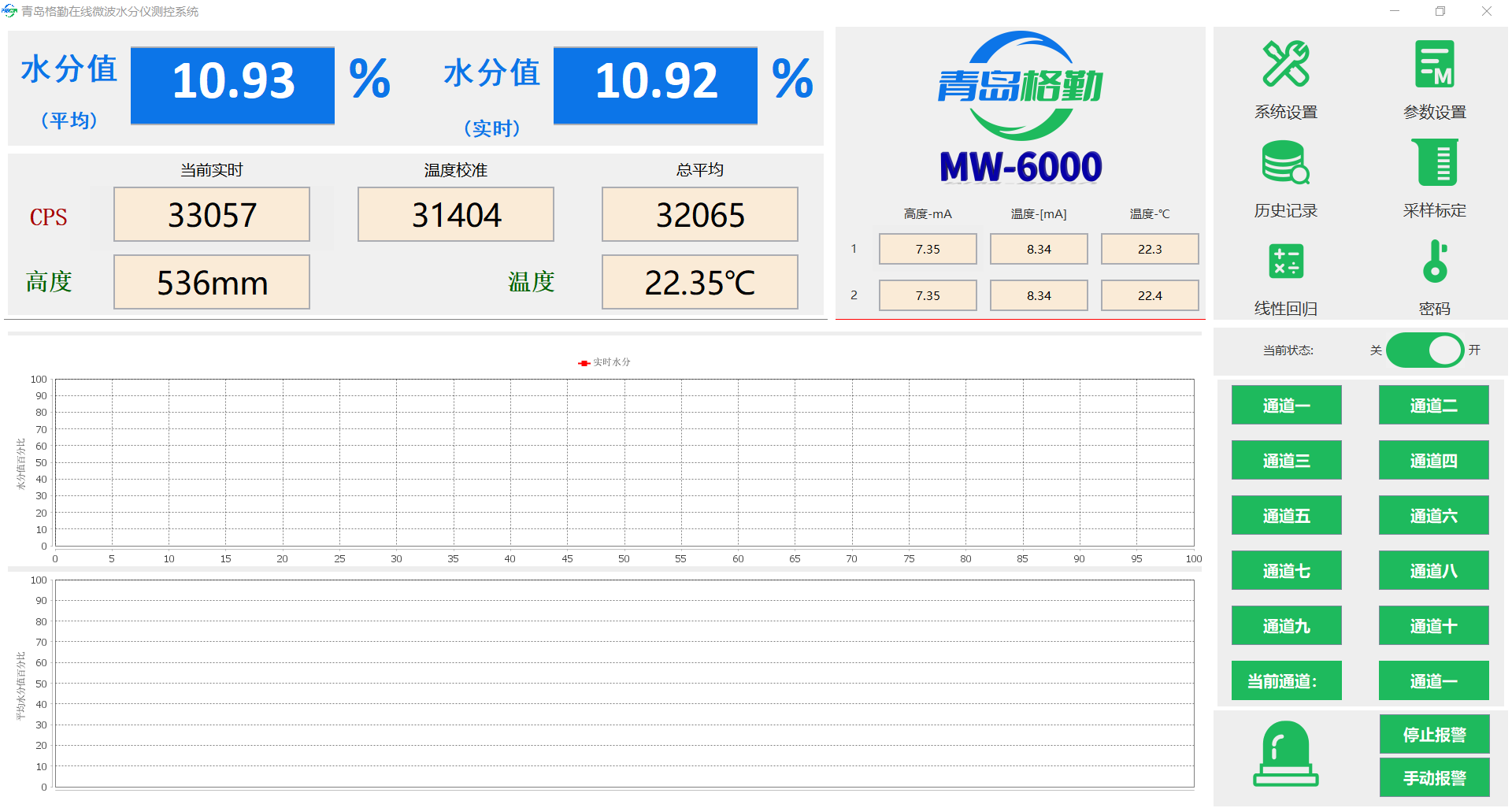Viewport: 1512px width, 808px height.
Task: Click the app logo in title bar
Action: (9, 11)
